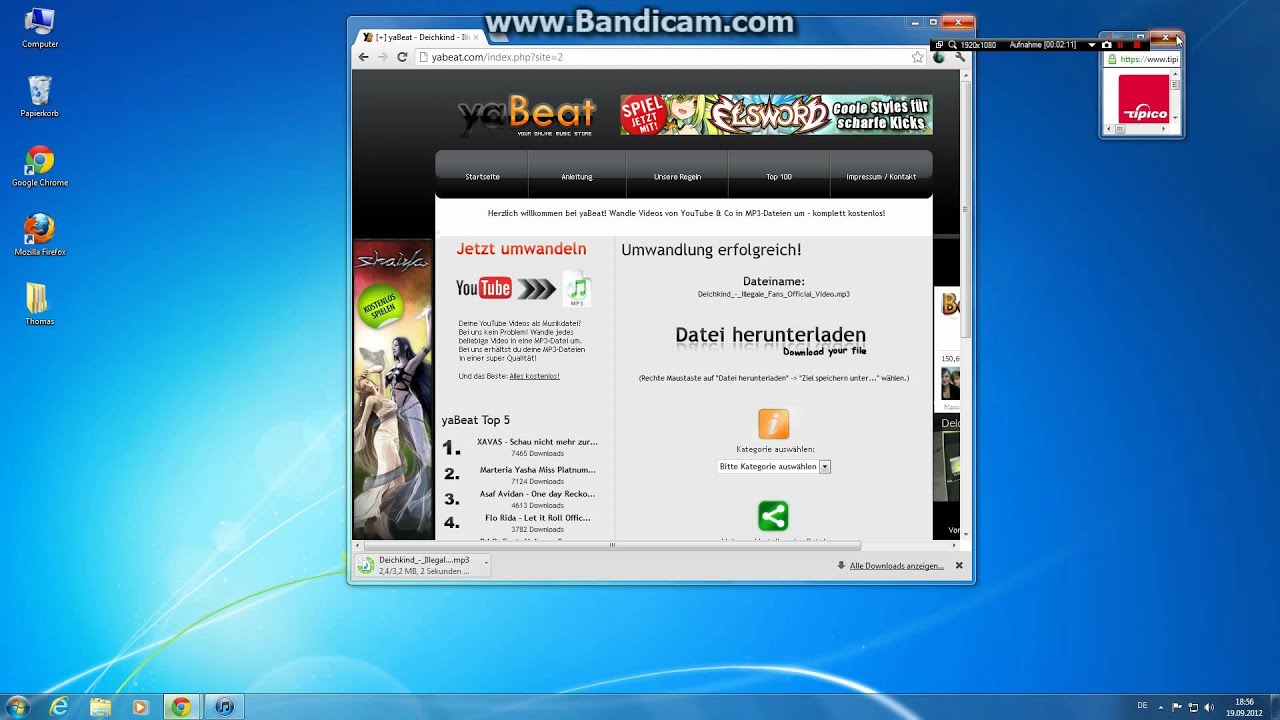This screenshot has width=1280, height=720.
Task: Click 'Alles kostenlos!' link
Action: (x=534, y=376)
